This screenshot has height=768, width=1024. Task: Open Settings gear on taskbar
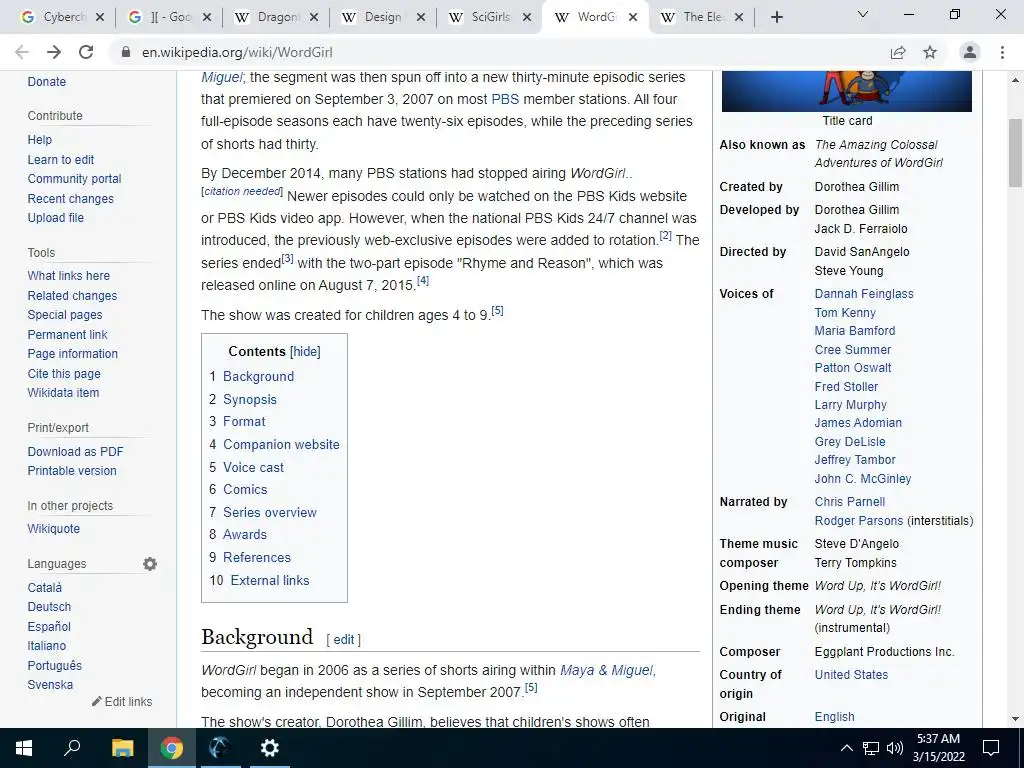pyautogui.click(x=269, y=748)
